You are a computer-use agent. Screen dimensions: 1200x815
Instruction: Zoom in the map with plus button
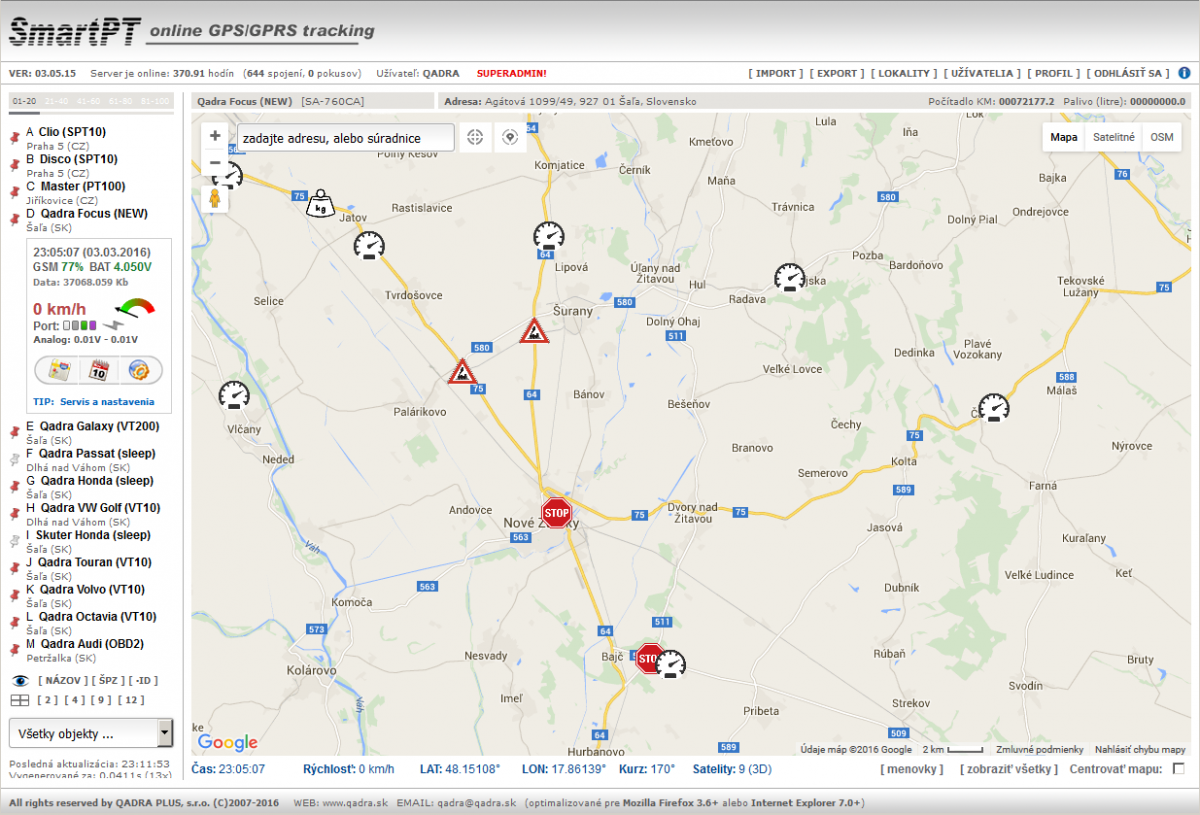tap(215, 136)
